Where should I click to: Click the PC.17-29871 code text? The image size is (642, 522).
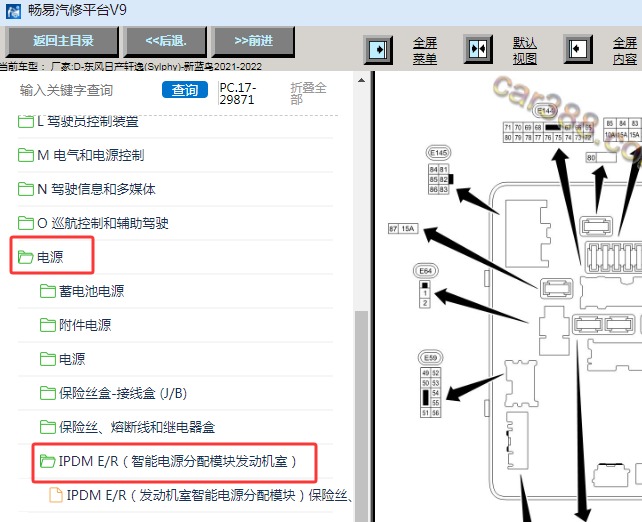click(x=237, y=94)
